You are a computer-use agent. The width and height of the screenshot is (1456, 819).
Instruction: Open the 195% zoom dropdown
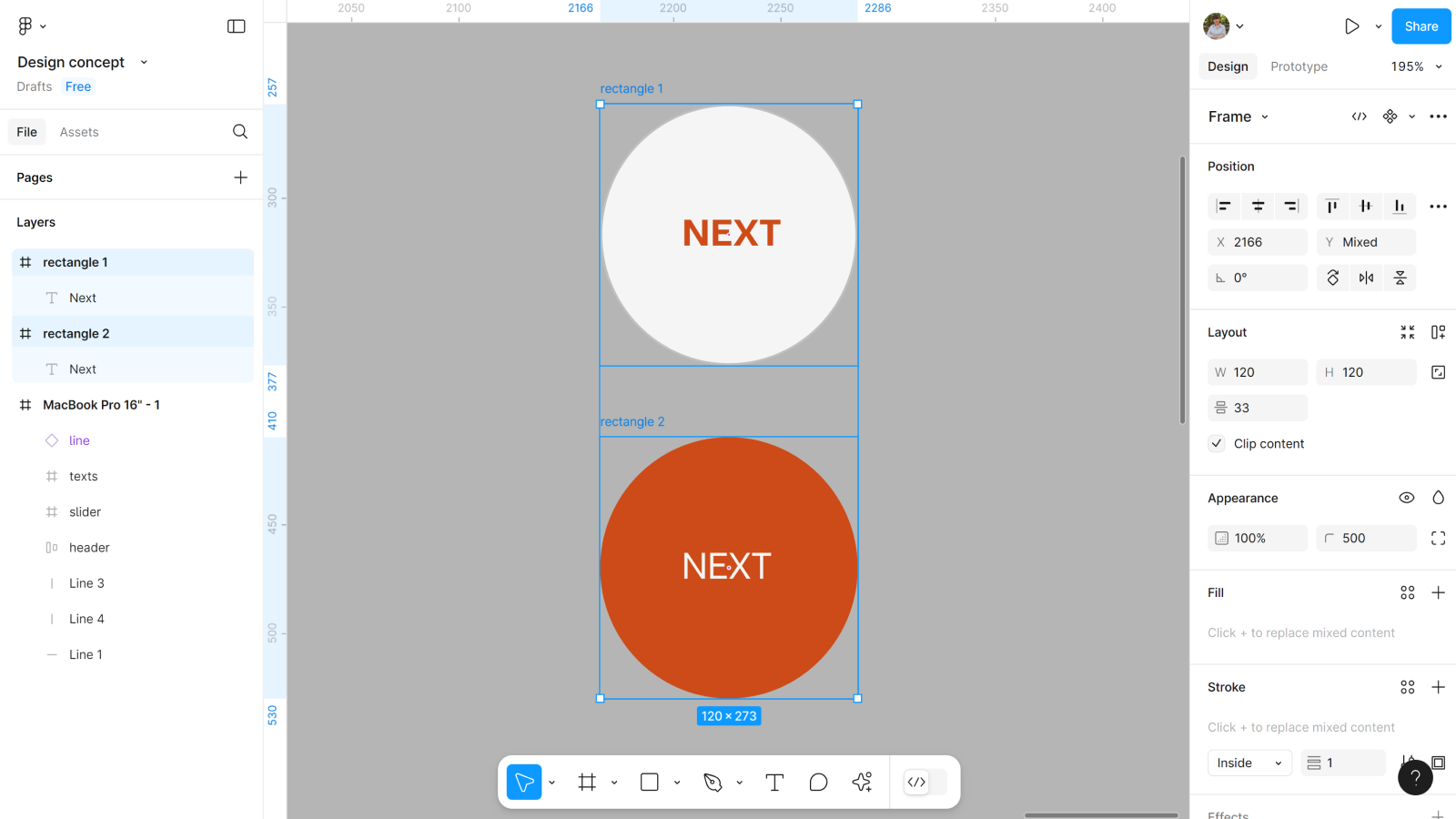coord(1416,66)
